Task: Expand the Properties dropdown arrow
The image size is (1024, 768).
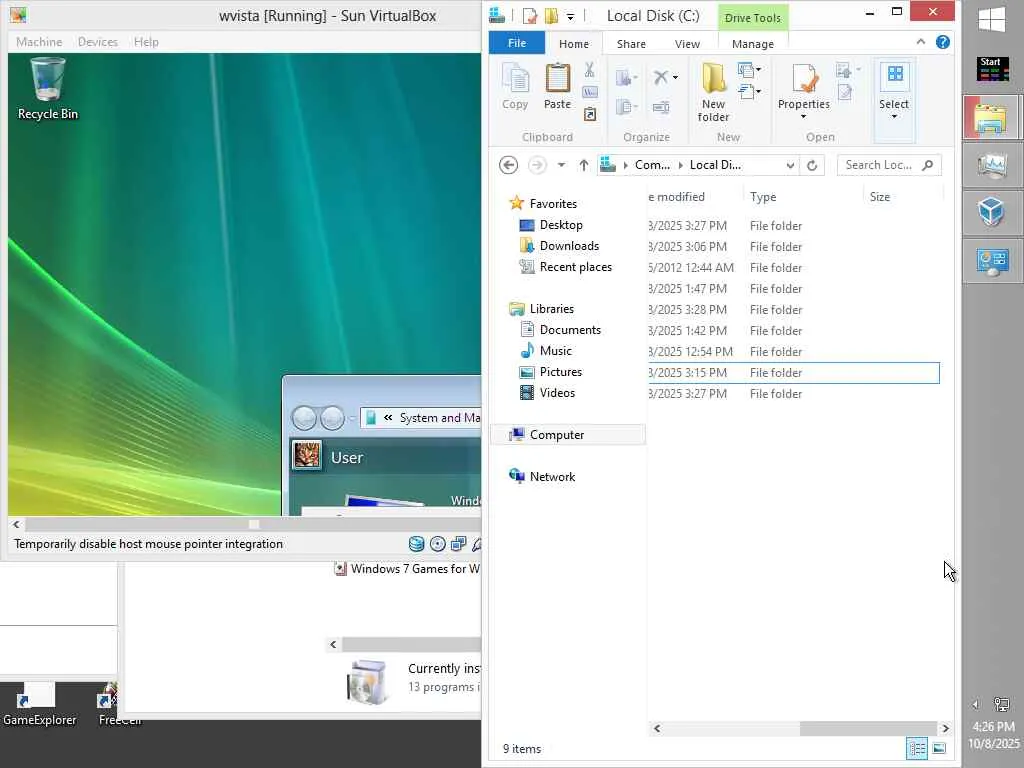Action: tap(804, 117)
